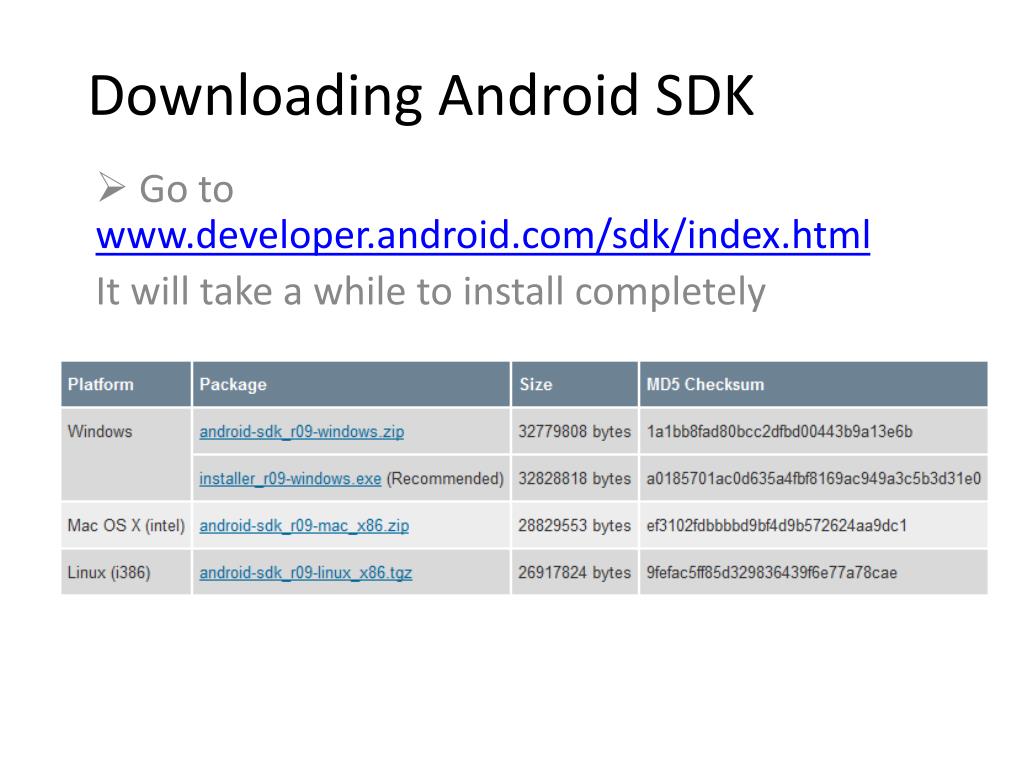
Task: Click the Platform column header
Action: click(126, 384)
